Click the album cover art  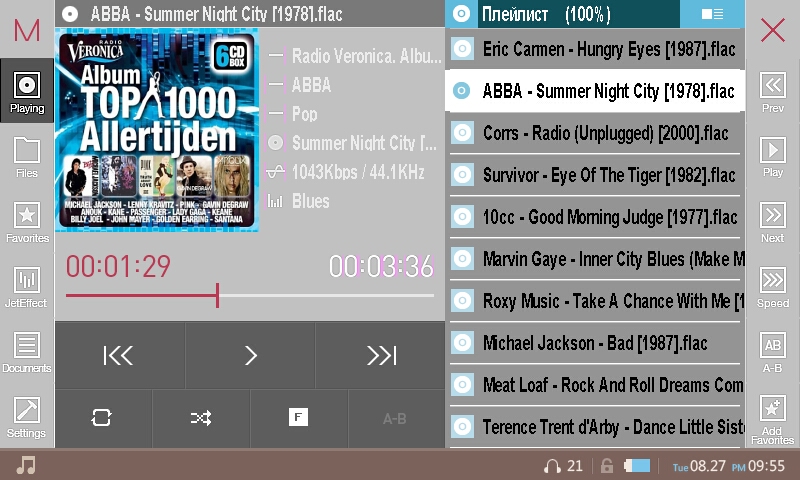coord(157,130)
